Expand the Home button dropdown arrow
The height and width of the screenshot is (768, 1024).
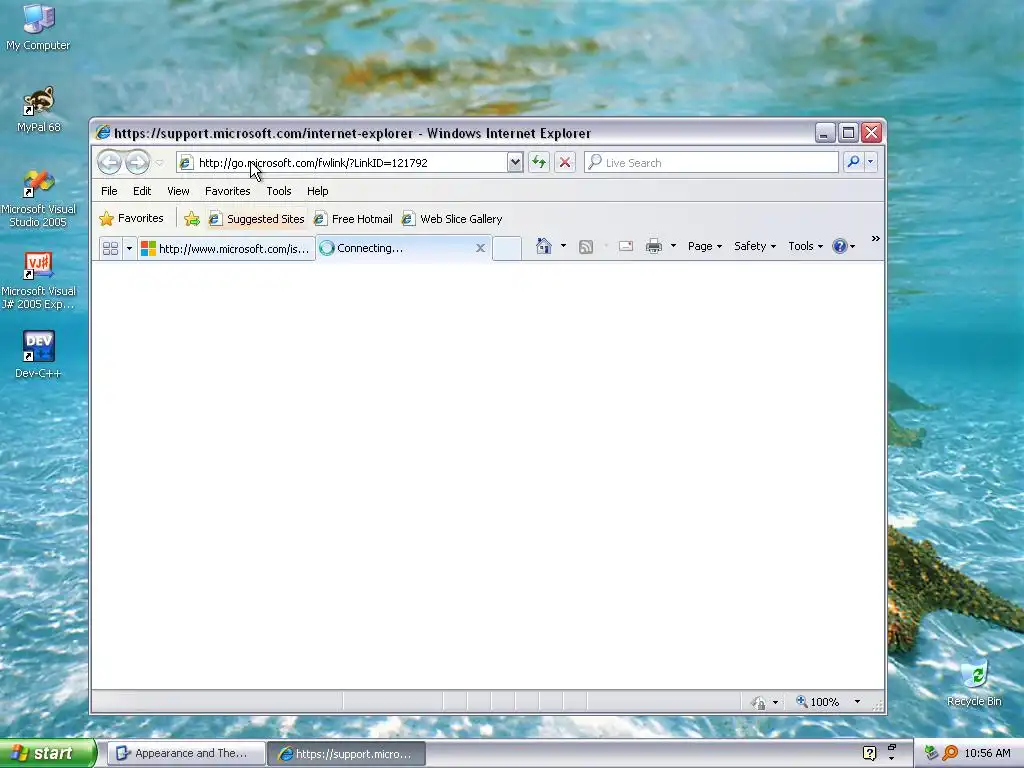[564, 246]
